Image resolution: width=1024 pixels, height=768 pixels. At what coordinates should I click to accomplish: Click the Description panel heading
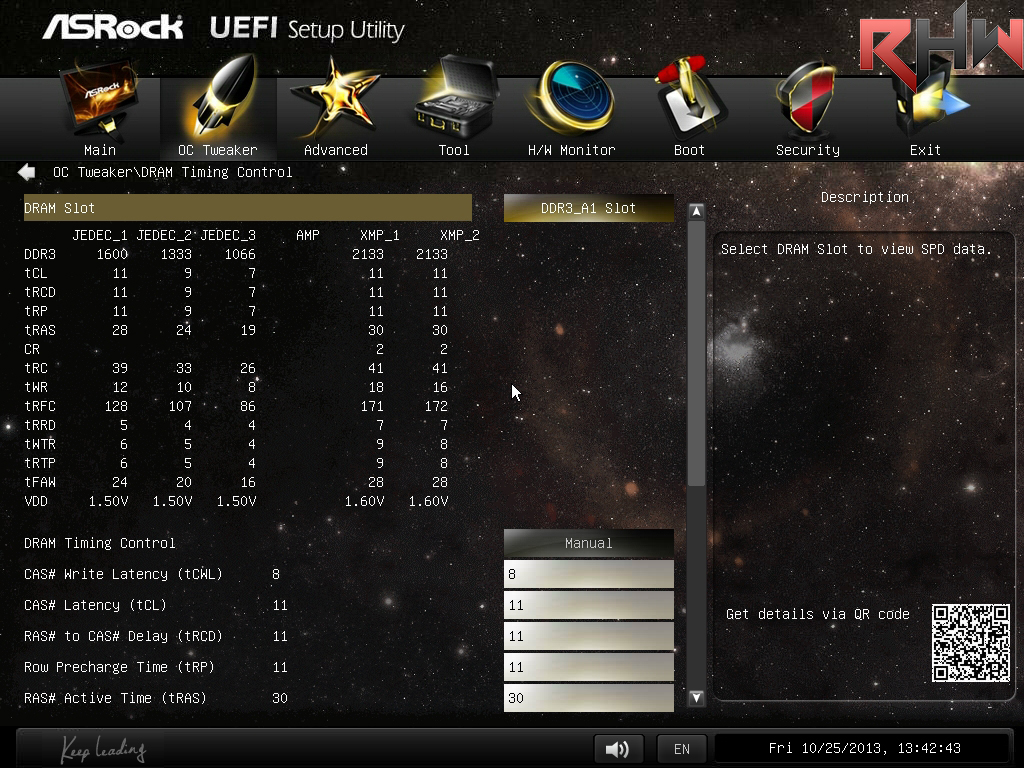[x=865, y=197]
